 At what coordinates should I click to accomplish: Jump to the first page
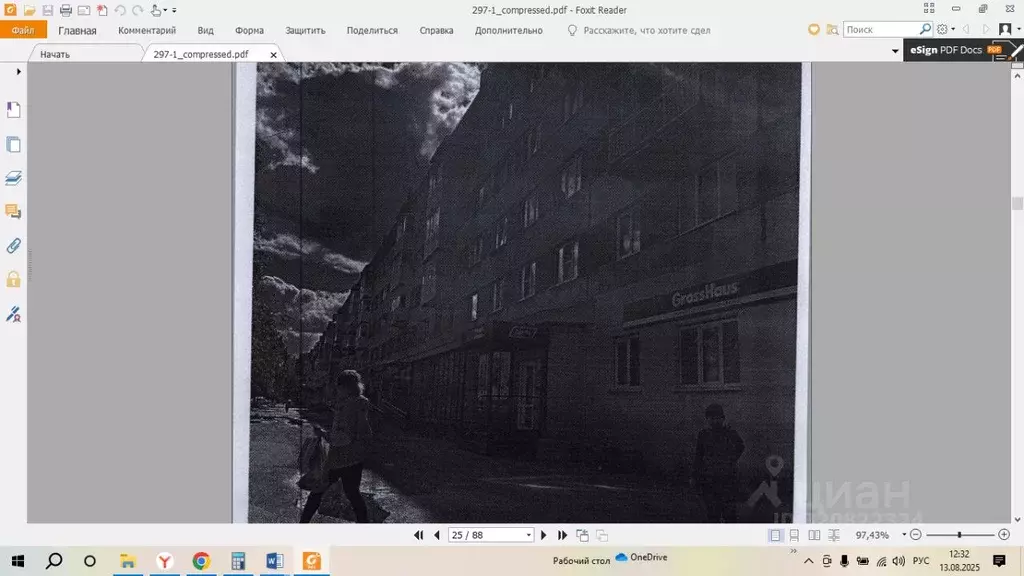click(419, 536)
